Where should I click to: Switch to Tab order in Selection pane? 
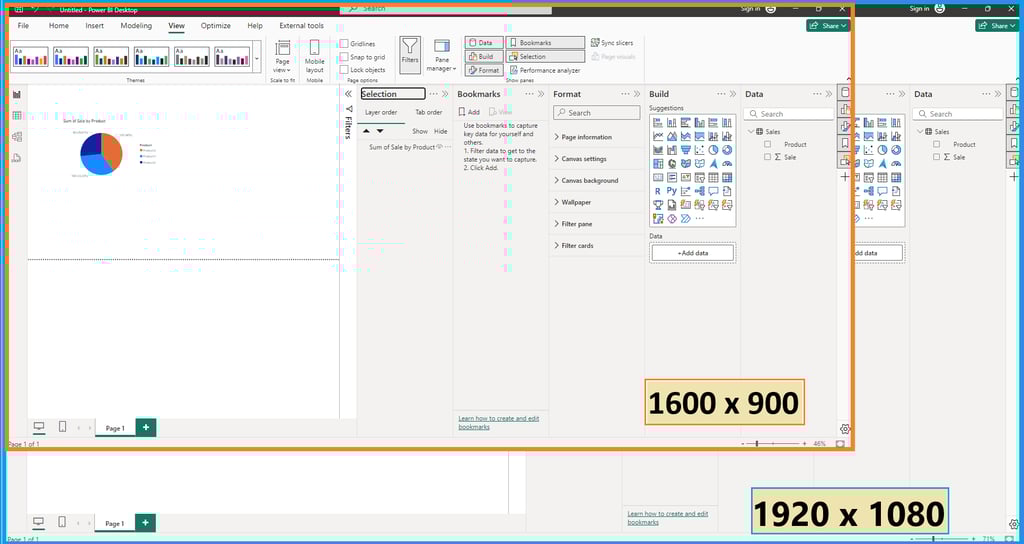429,112
